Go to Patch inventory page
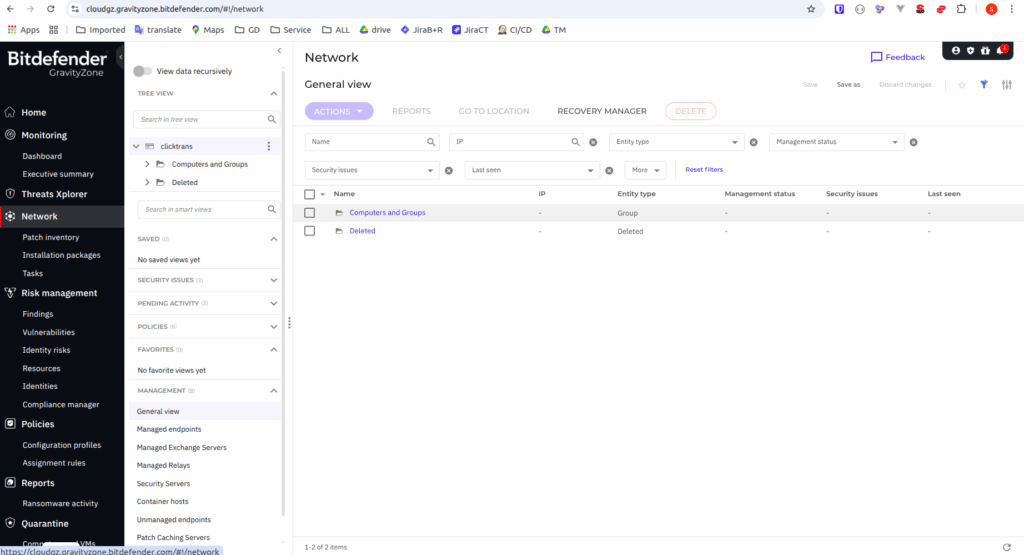1024x555 pixels. pyautogui.click(x=50, y=237)
